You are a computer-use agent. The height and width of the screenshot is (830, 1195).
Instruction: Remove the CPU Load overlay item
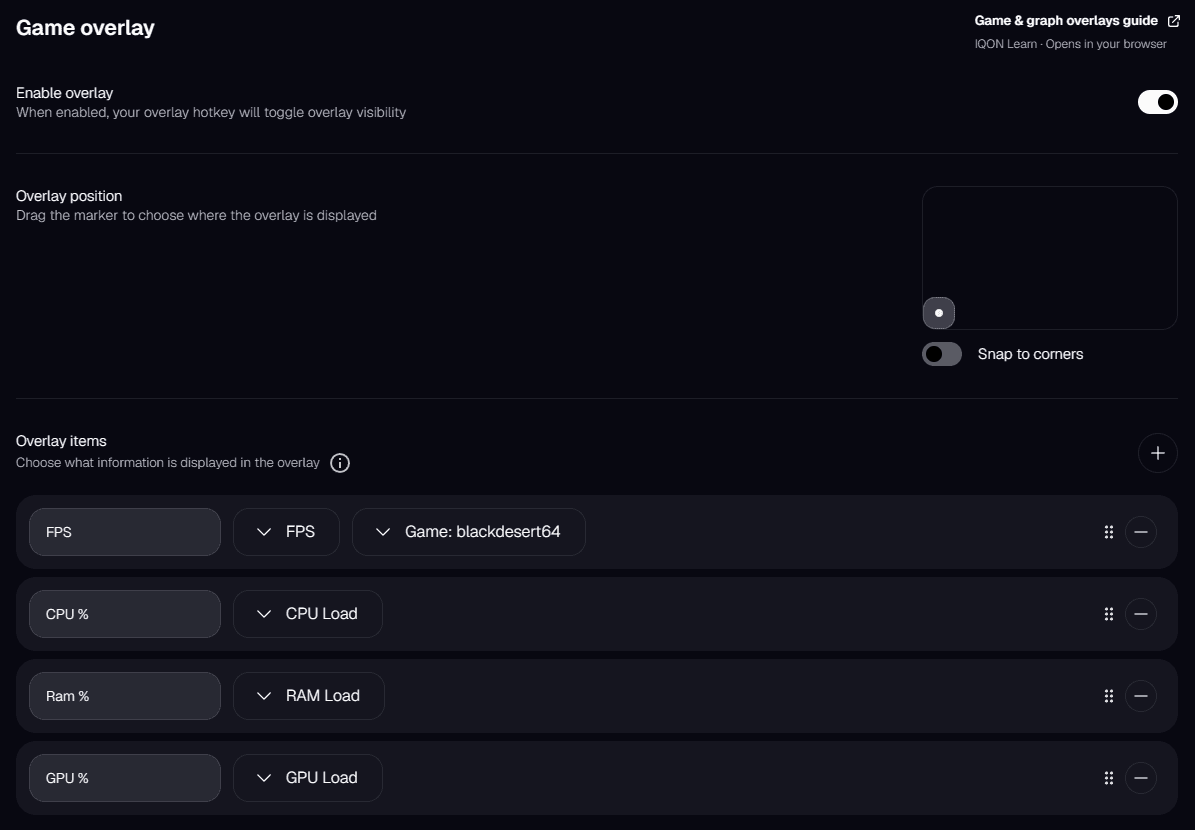[1140, 614]
